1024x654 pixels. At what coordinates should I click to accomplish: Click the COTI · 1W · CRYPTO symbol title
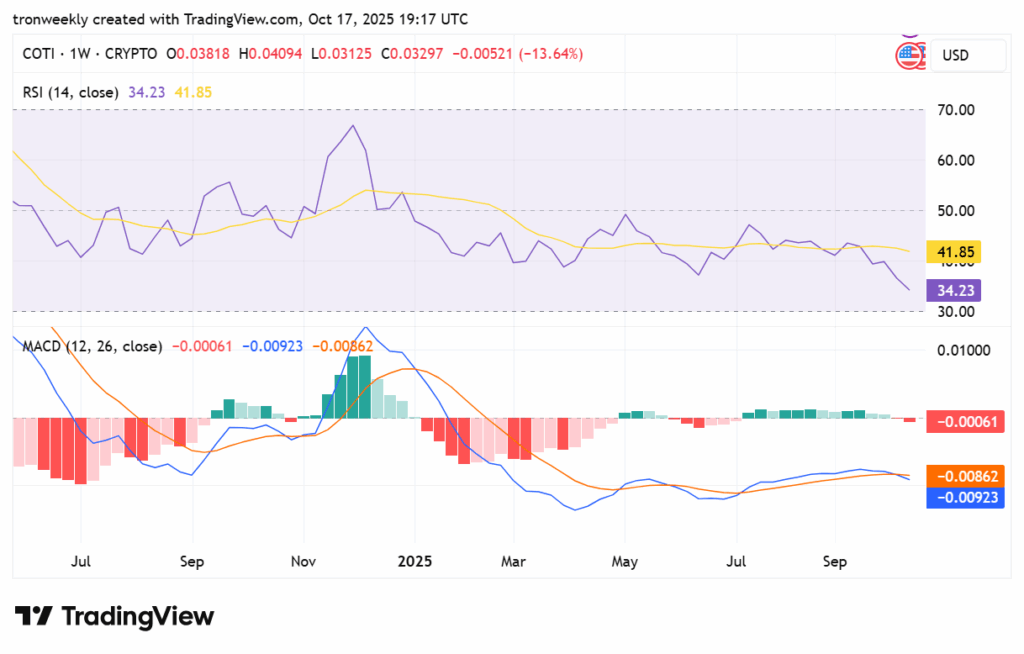point(91,53)
